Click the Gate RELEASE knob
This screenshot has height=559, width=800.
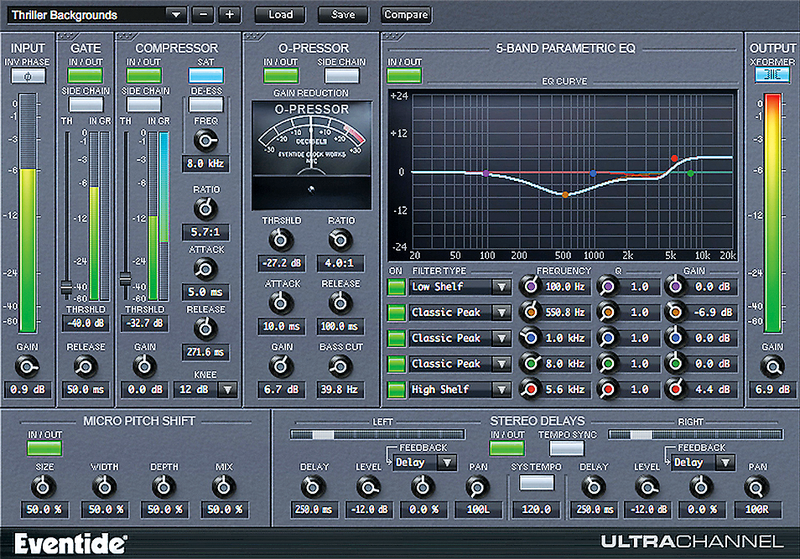[x=85, y=366]
